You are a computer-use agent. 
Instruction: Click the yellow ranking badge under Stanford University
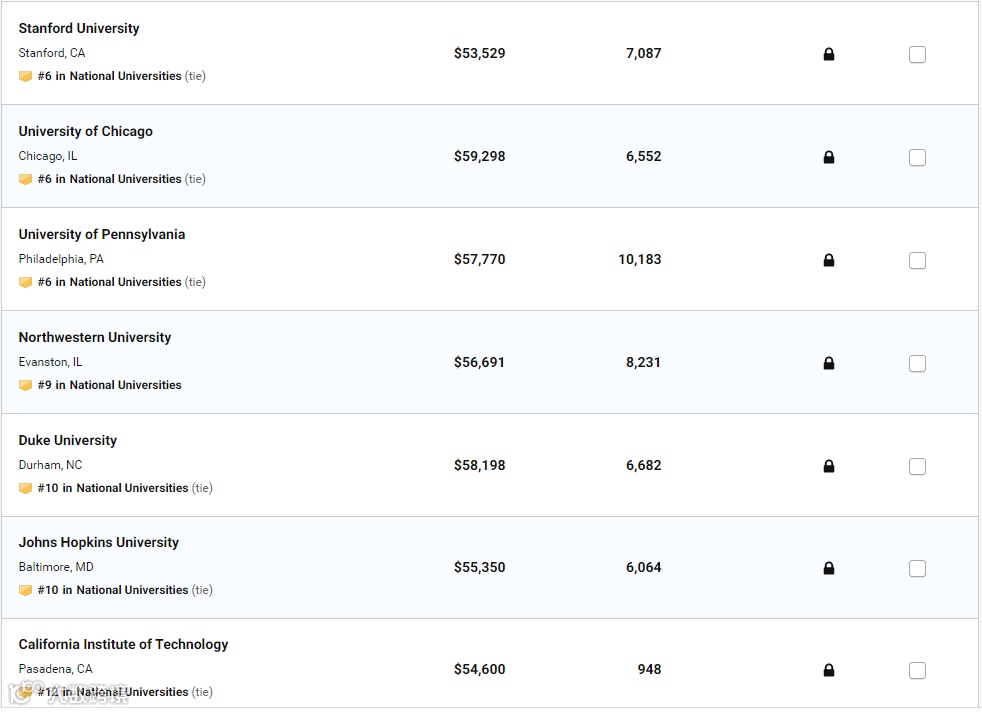[x=26, y=77]
